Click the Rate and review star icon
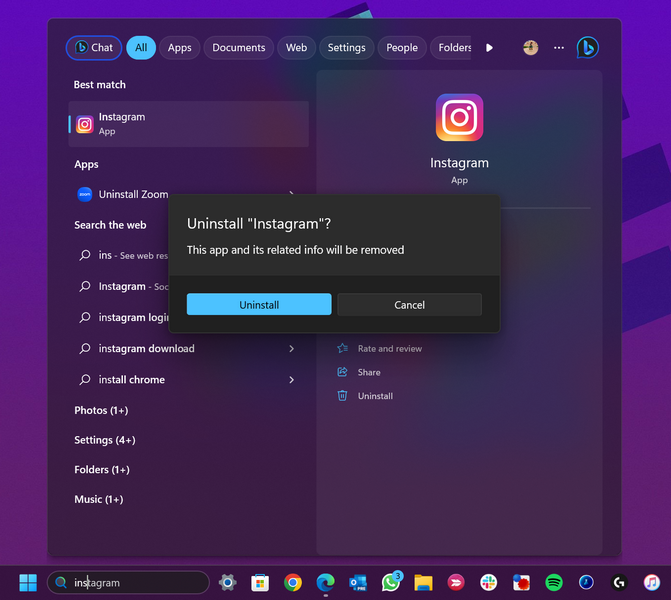The width and height of the screenshot is (671, 600). pyautogui.click(x=342, y=349)
